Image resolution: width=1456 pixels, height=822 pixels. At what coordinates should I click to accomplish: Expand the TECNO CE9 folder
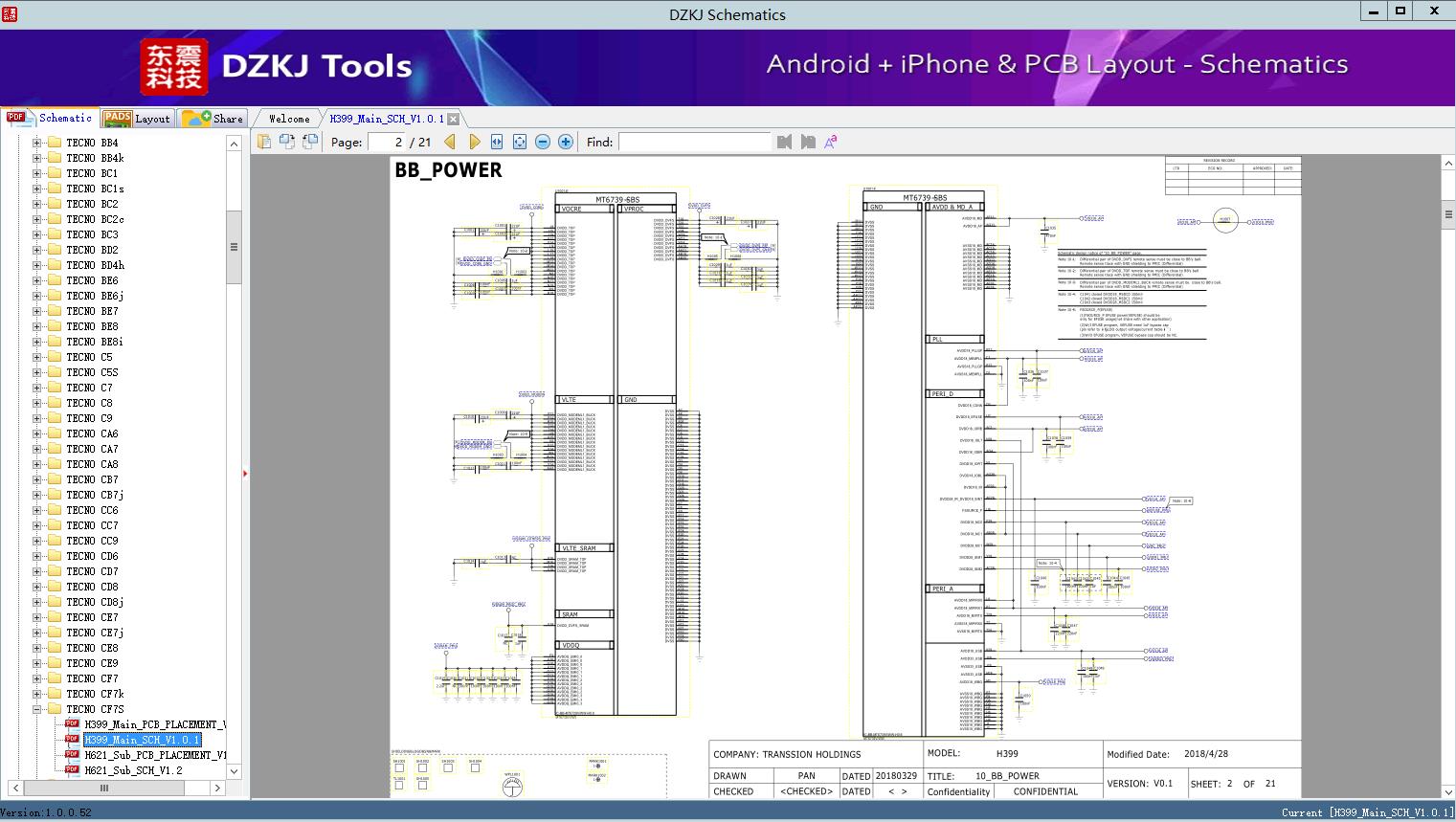36,663
